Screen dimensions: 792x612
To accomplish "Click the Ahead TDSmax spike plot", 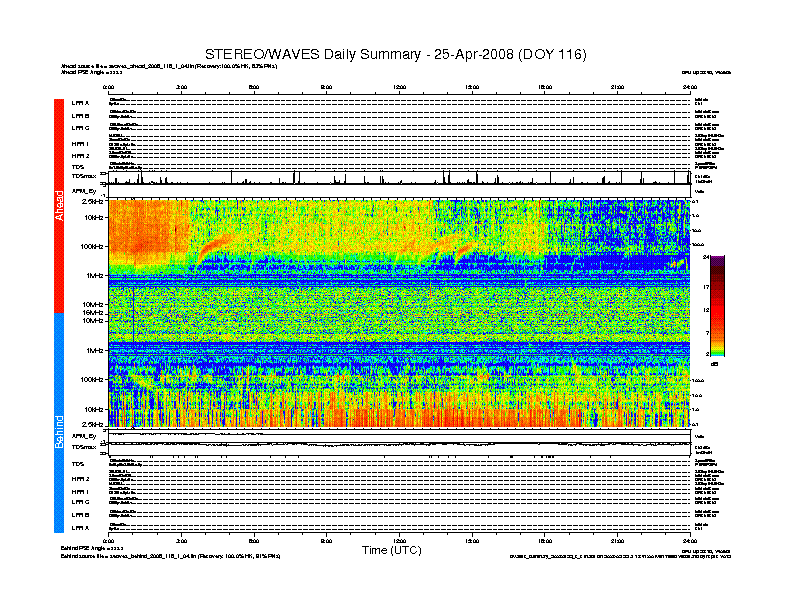I will pos(399,177).
